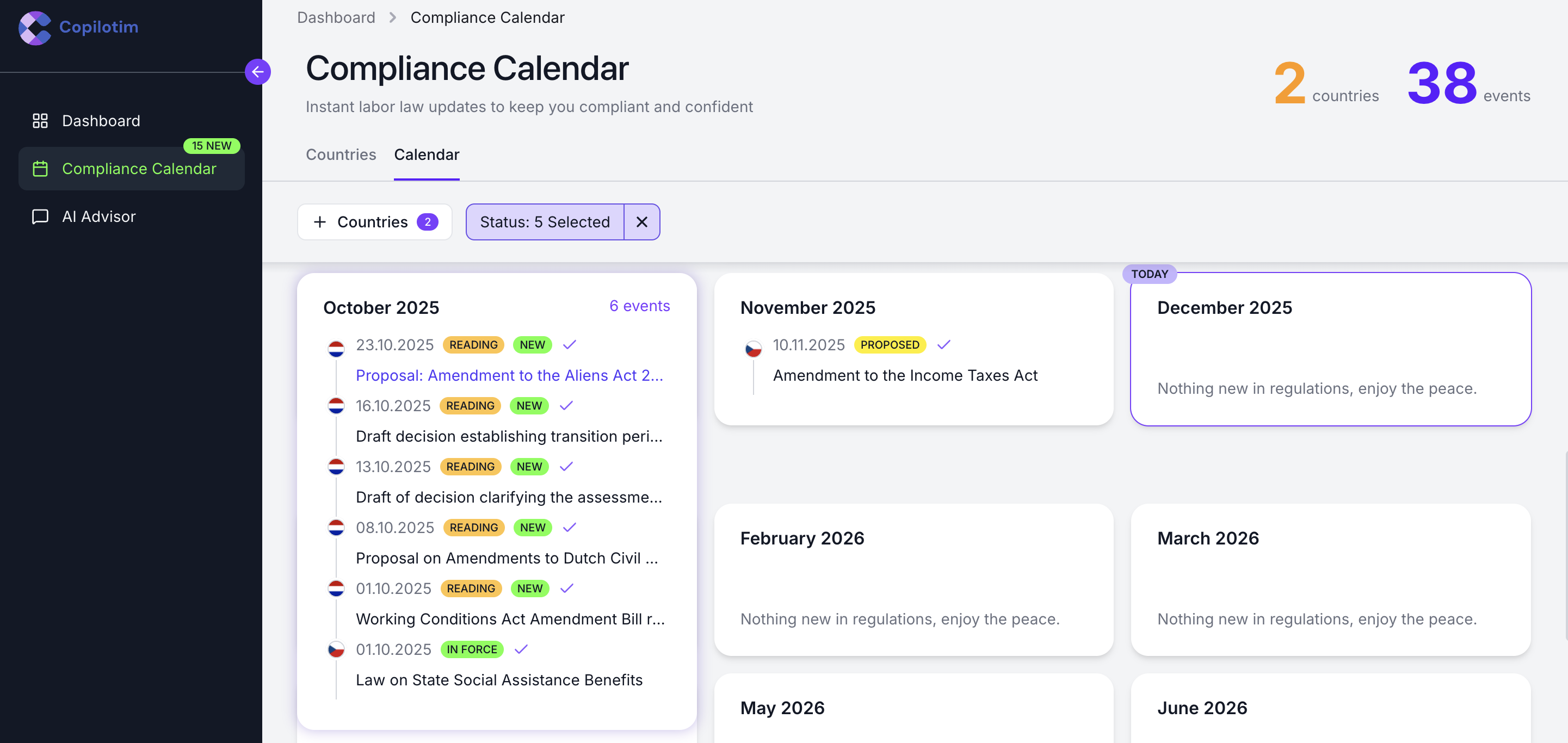1568x743 pixels.
Task: Collapse sidebar with purple arrow button
Action: (257, 72)
